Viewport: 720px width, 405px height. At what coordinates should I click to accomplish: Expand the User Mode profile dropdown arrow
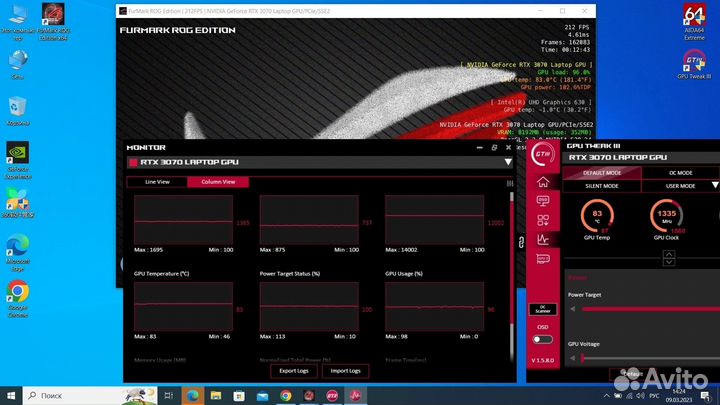(715, 186)
